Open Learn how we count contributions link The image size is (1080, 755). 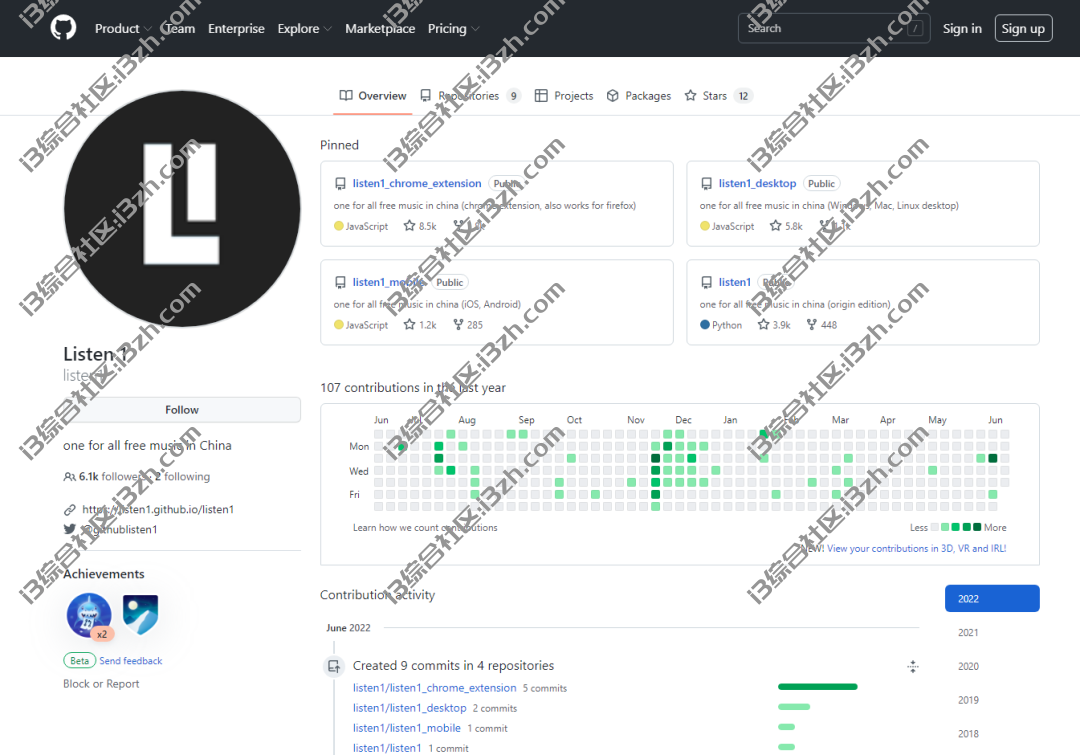click(425, 528)
